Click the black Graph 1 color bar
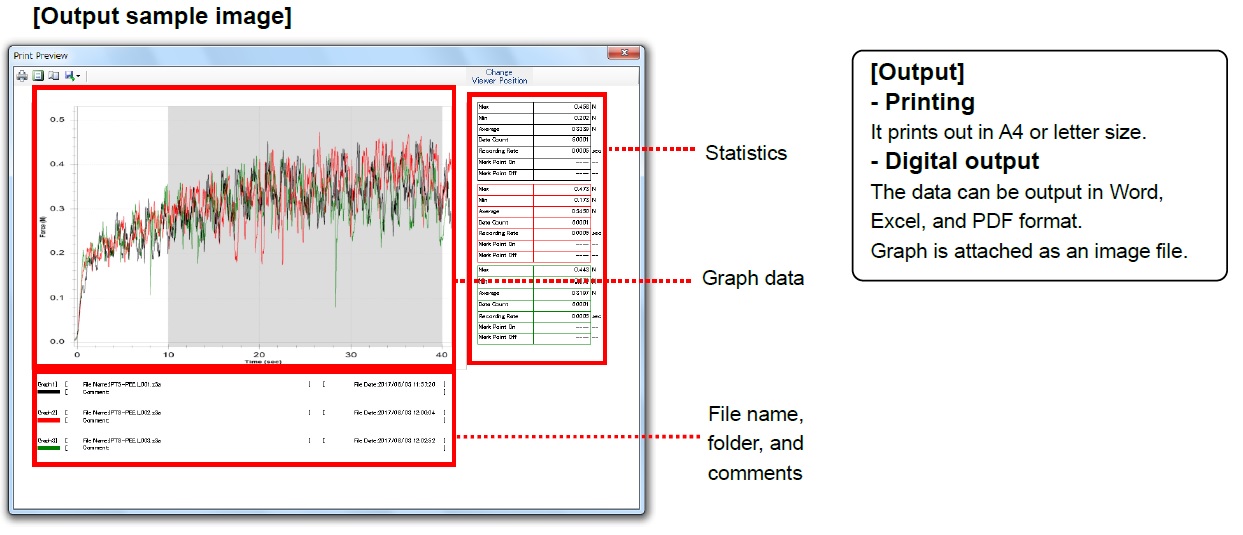 (48, 391)
